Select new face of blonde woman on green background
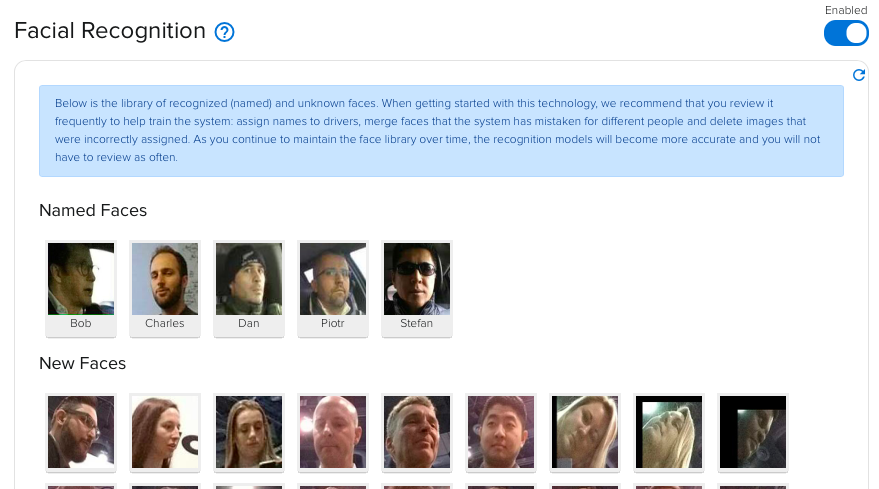This screenshot has height=489, width=879. [669, 432]
